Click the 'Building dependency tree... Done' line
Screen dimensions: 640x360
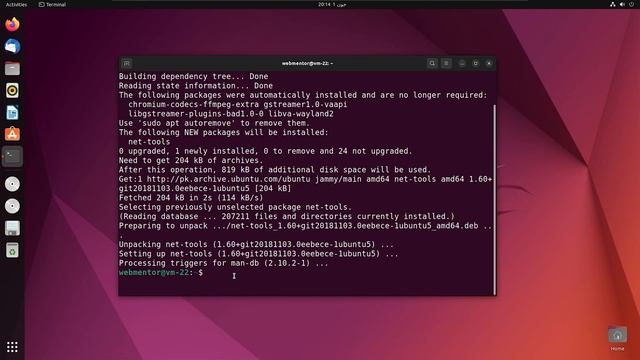[x=193, y=76]
